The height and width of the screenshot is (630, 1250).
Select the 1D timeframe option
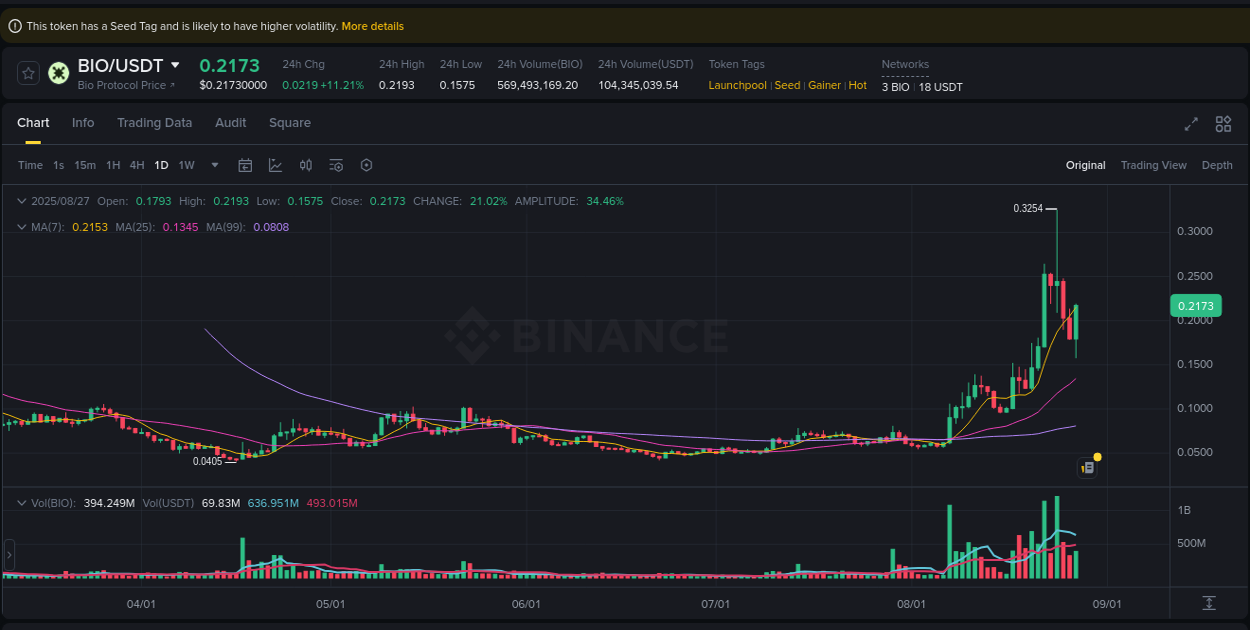pos(161,165)
